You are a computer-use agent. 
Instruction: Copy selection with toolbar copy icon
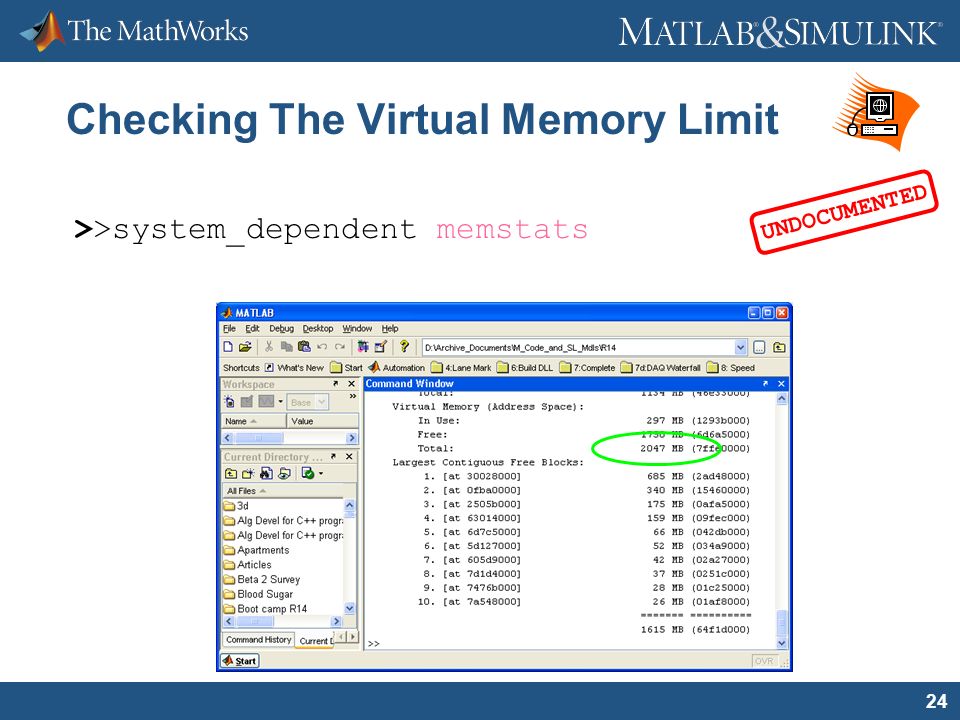coord(286,347)
